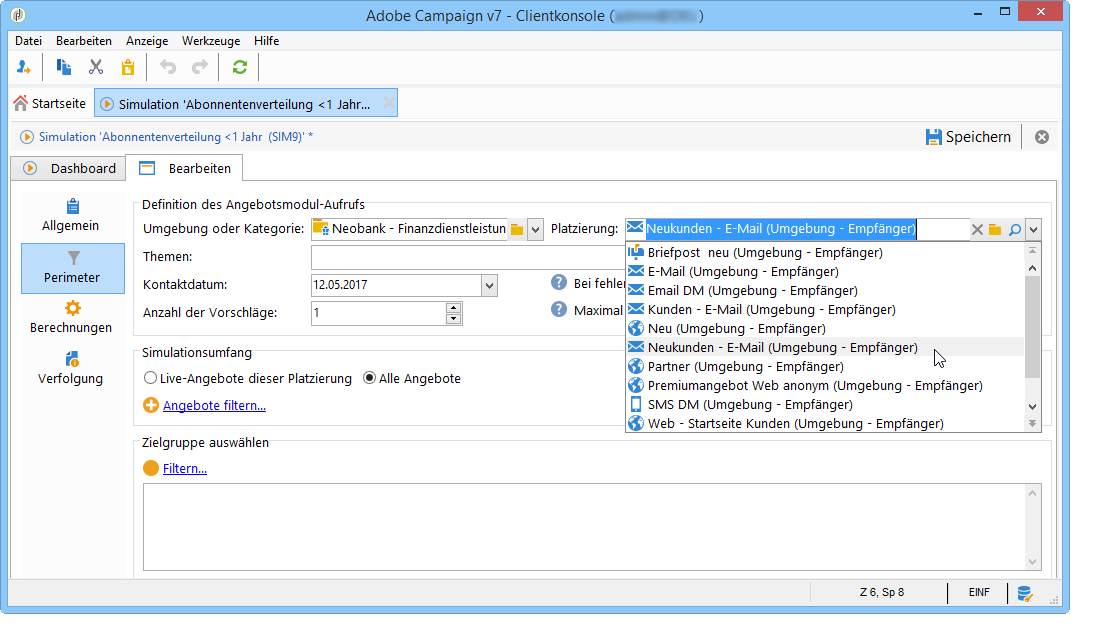Click the placement list scroll down arrow
Viewport: 1093px width, 633px height.
pos(1032,406)
